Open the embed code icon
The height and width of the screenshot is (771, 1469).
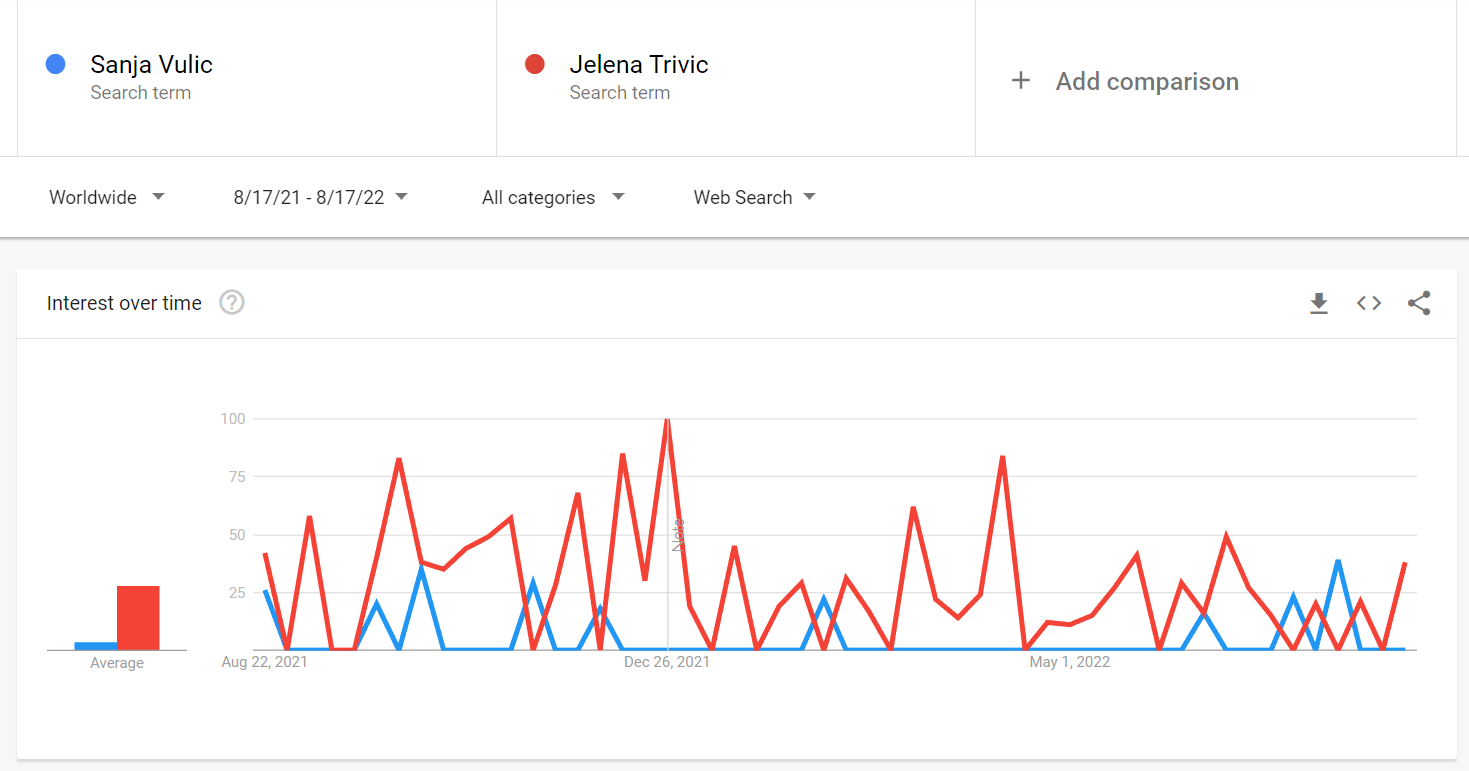[x=1369, y=303]
